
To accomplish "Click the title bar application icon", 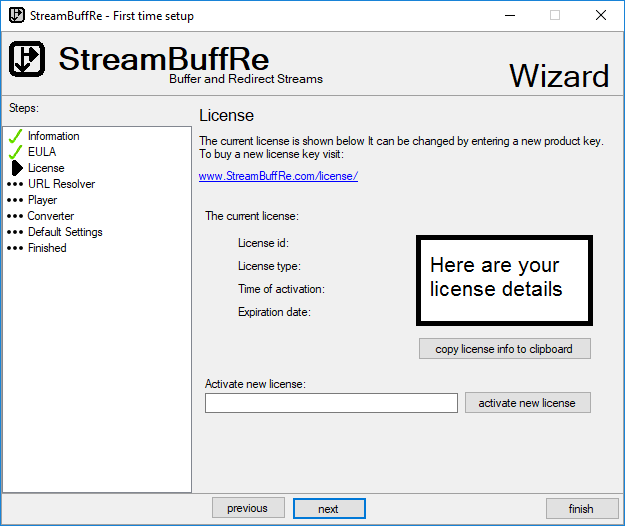I will coord(16,16).
